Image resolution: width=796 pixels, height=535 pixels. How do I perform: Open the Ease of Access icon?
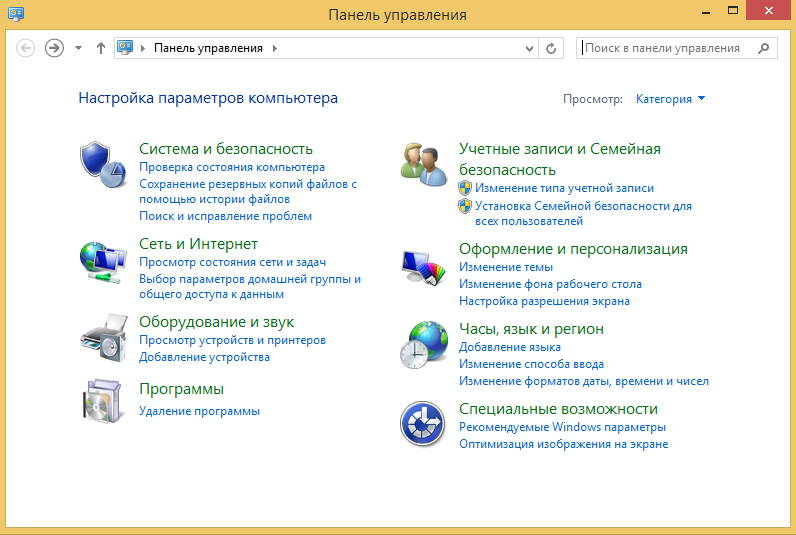pos(422,424)
